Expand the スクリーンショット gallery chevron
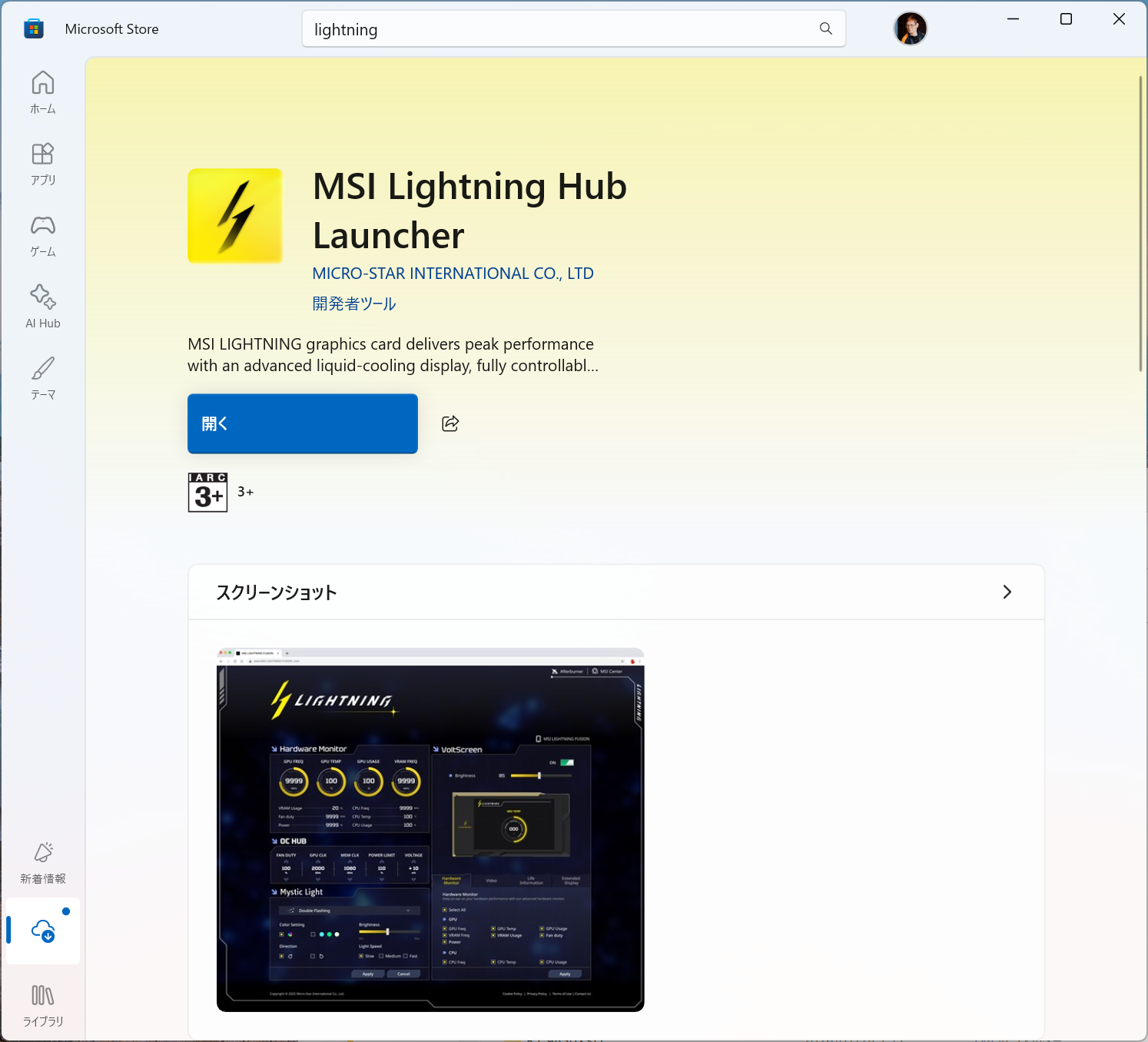The height and width of the screenshot is (1042, 1148). (1007, 592)
